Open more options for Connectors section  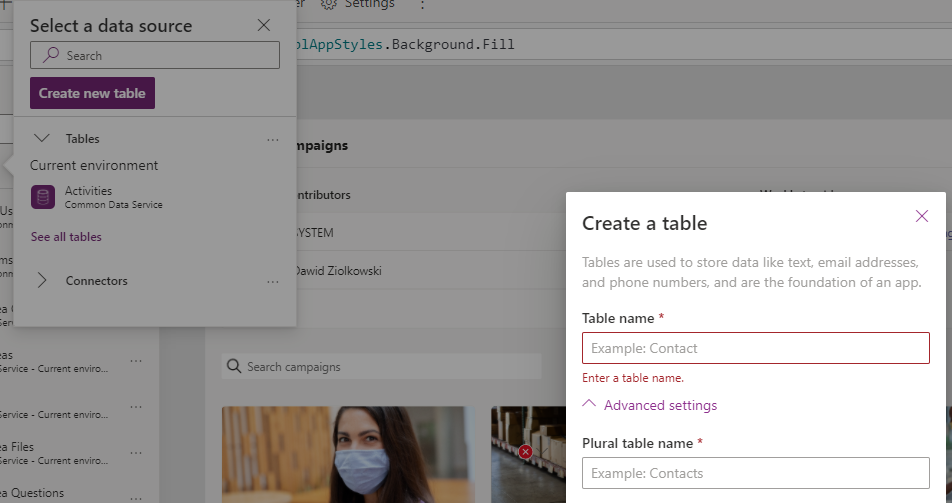click(273, 282)
